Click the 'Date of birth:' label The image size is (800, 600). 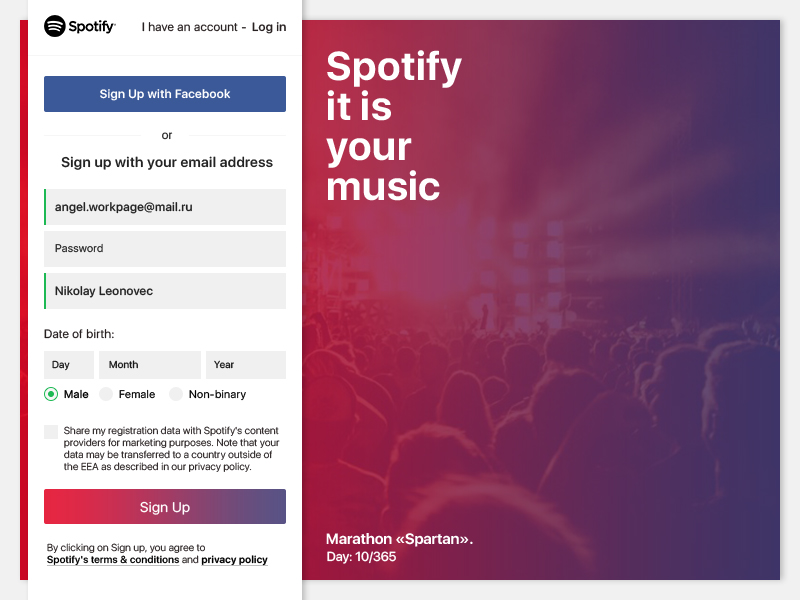pos(79,334)
